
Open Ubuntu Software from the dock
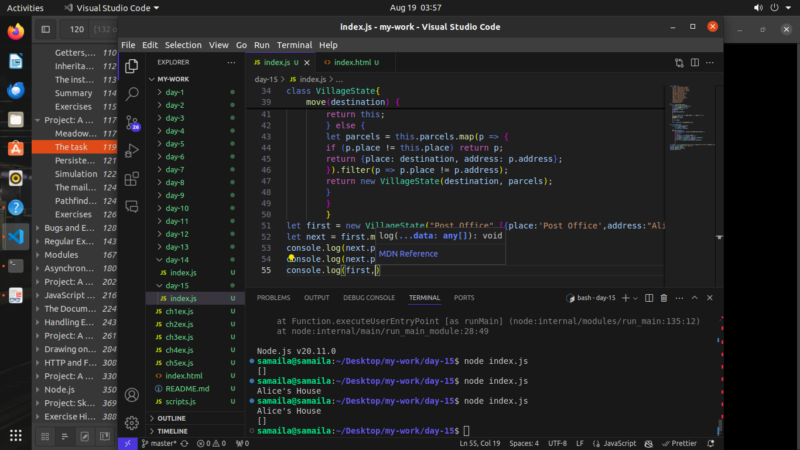click(16, 148)
